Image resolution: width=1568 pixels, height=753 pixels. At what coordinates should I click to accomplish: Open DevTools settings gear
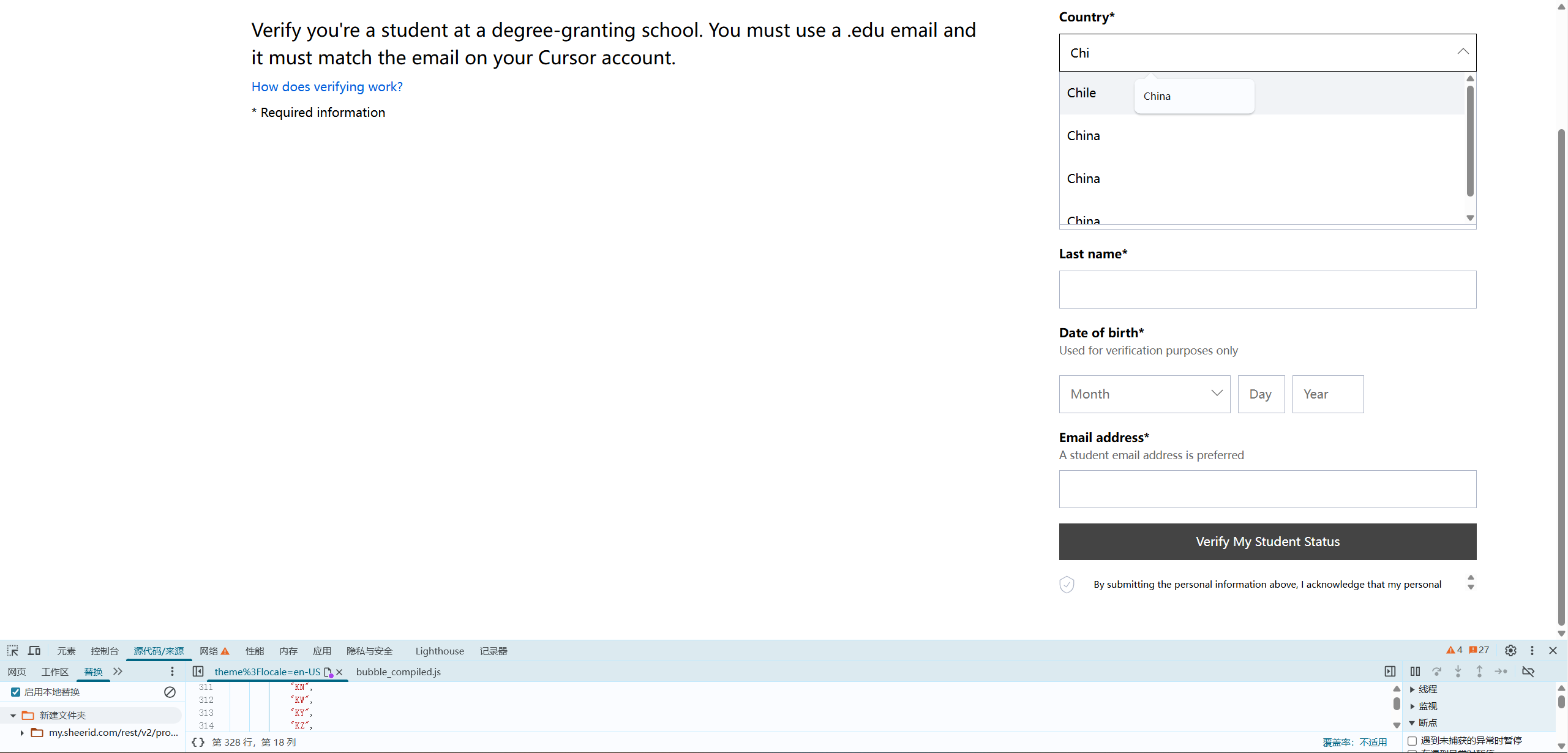tap(1510, 651)
